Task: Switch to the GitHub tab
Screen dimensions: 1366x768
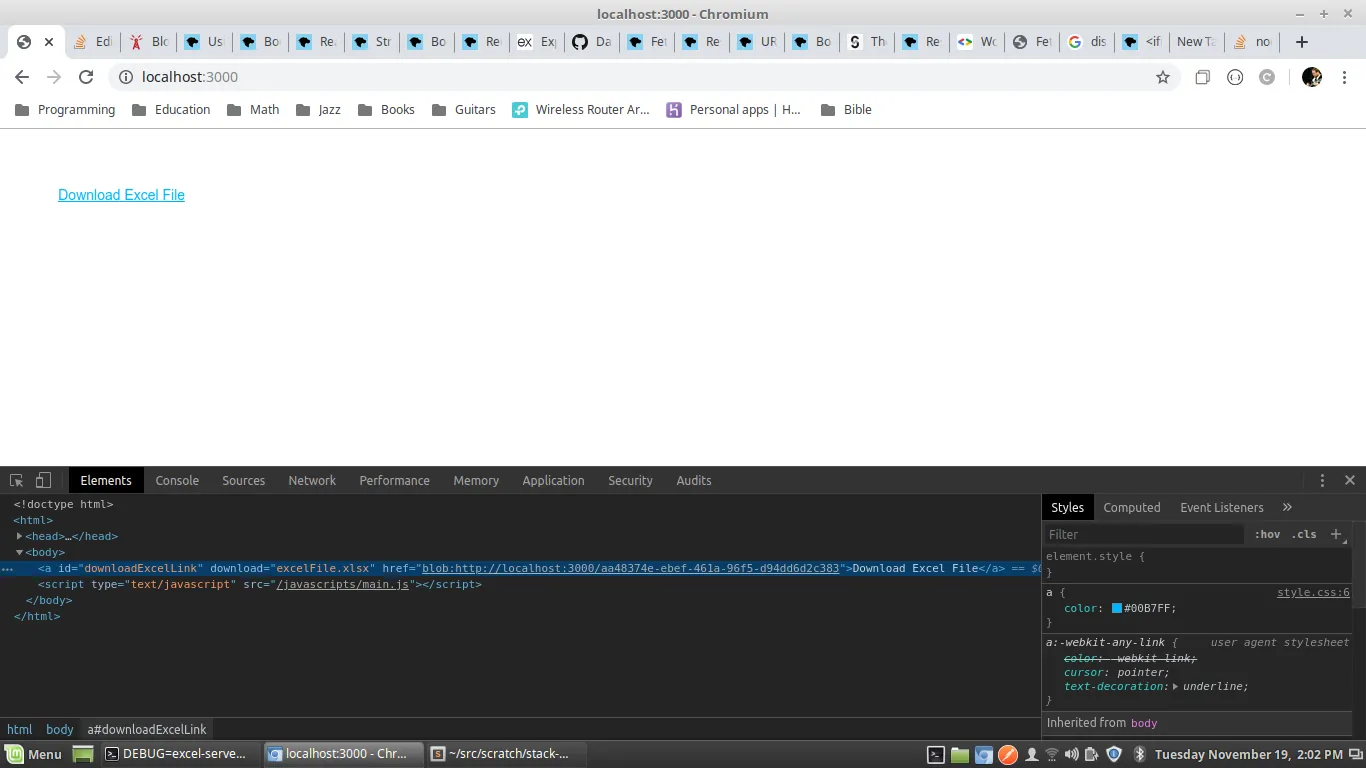Action: point(593,42)
